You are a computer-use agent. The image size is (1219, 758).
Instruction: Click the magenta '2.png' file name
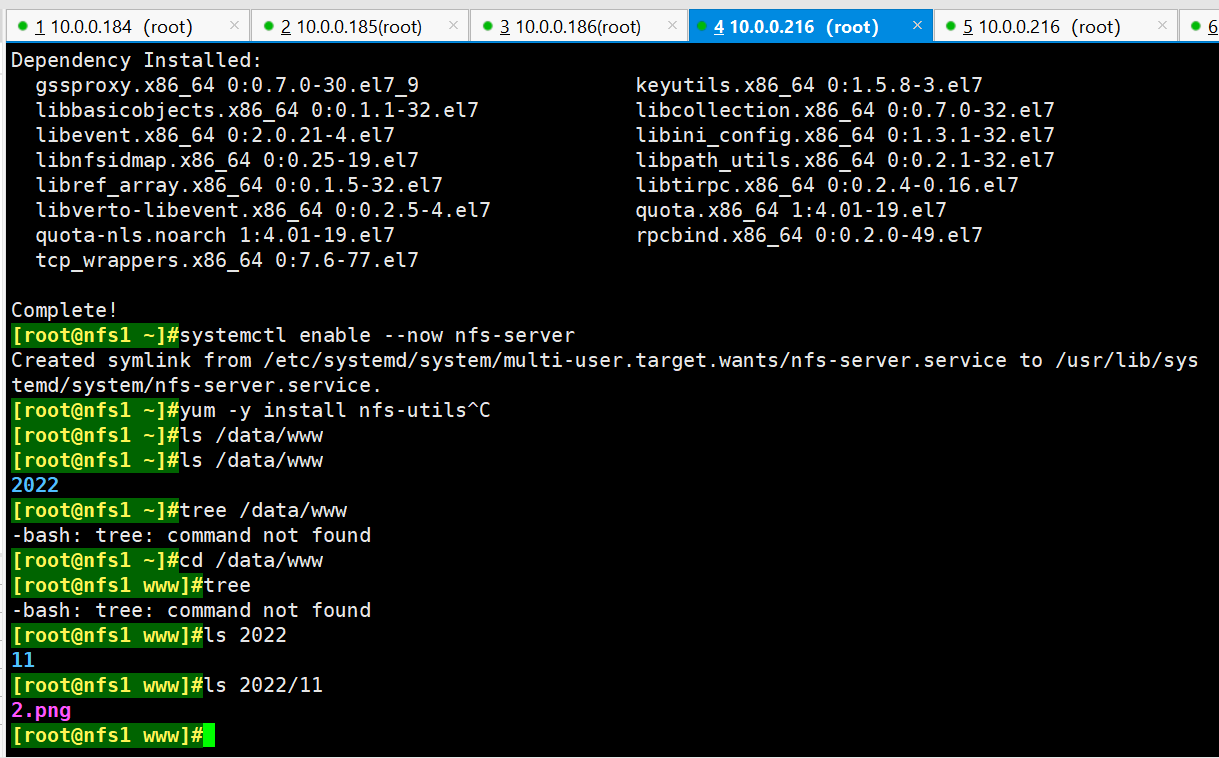41,710
